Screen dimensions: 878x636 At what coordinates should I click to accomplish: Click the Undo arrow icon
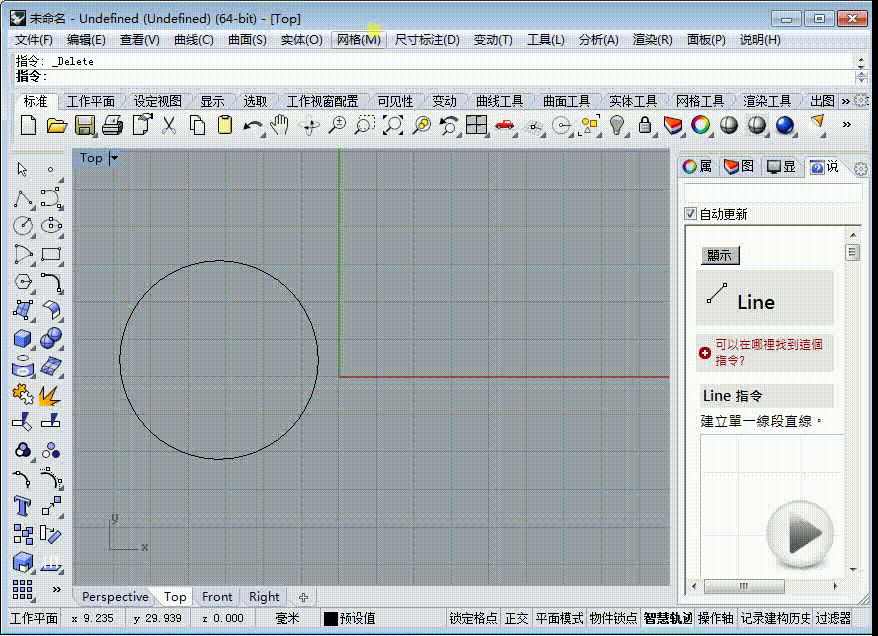(253, 126)
